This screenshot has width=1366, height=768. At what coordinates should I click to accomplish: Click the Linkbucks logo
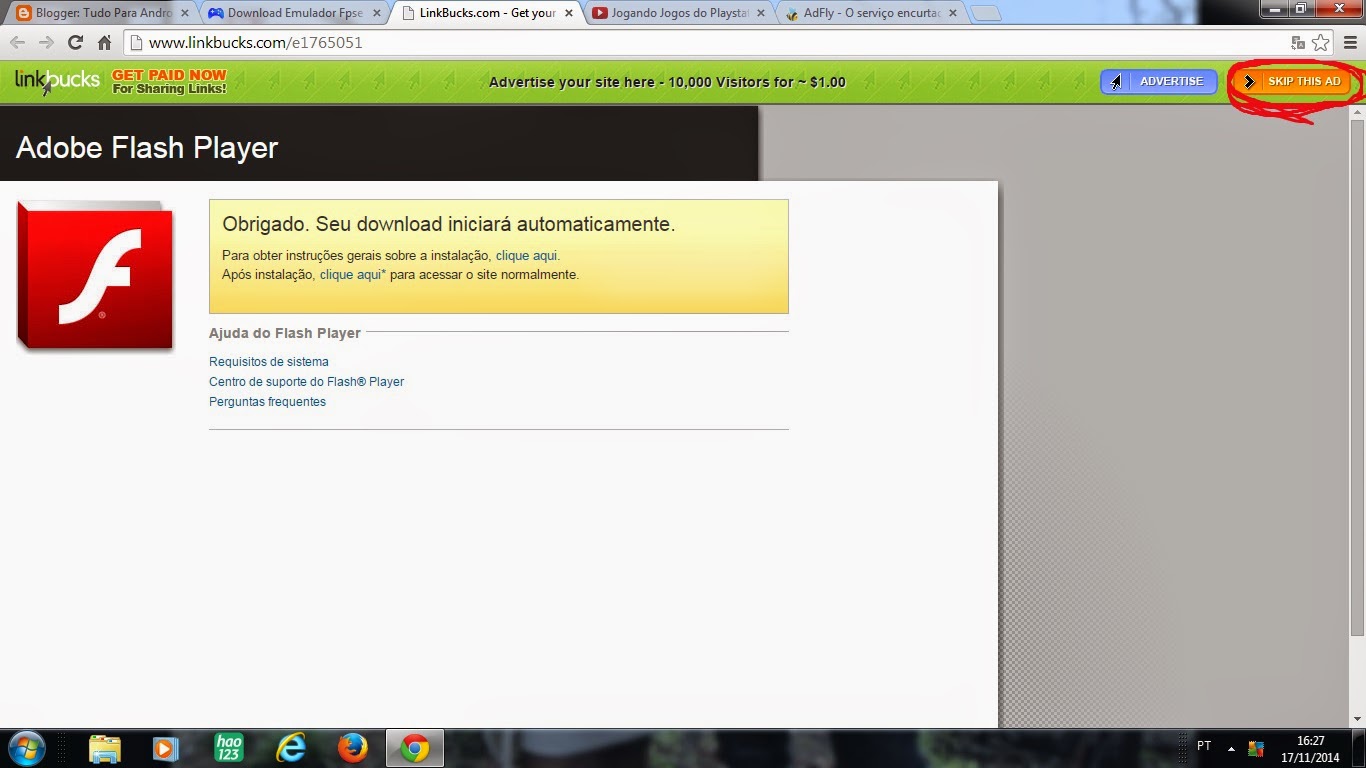point(57,82)
